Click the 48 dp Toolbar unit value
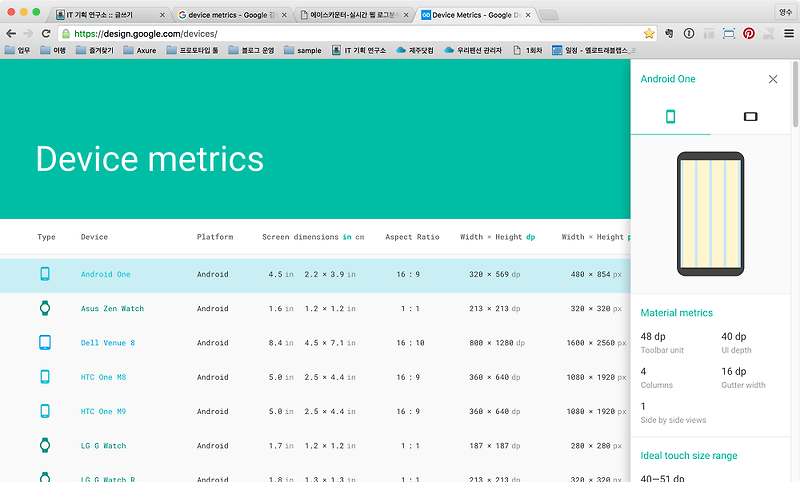 (x=653, y=336)
